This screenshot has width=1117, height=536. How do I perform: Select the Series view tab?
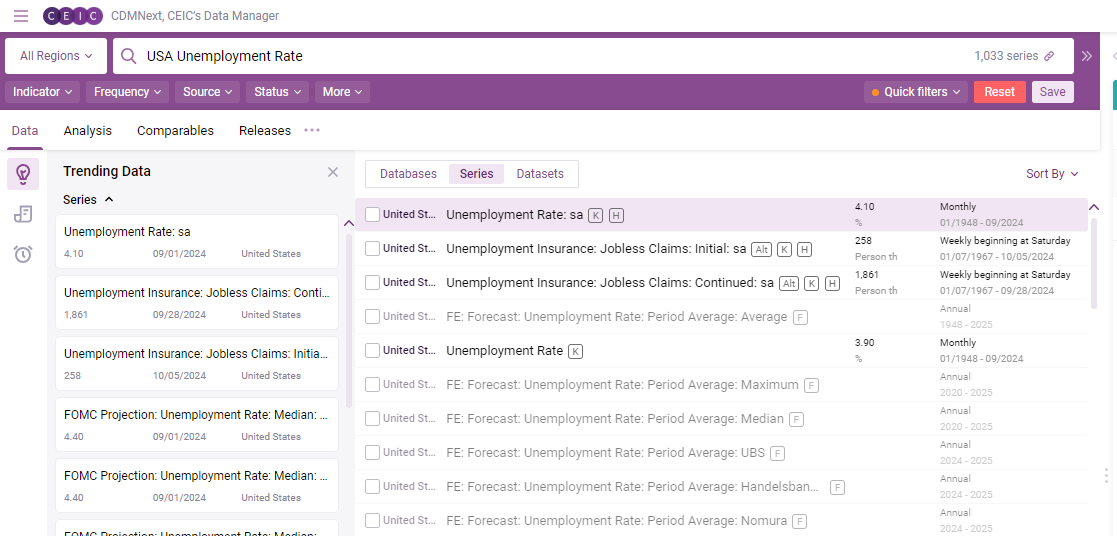pyautogui.click(x=477, y=174)
